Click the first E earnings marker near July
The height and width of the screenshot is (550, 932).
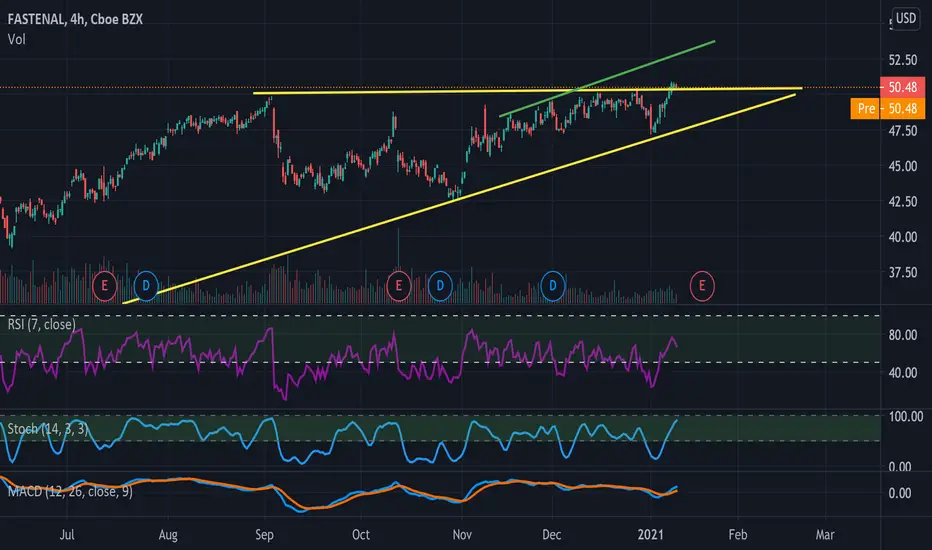click(x=105, y=286)
